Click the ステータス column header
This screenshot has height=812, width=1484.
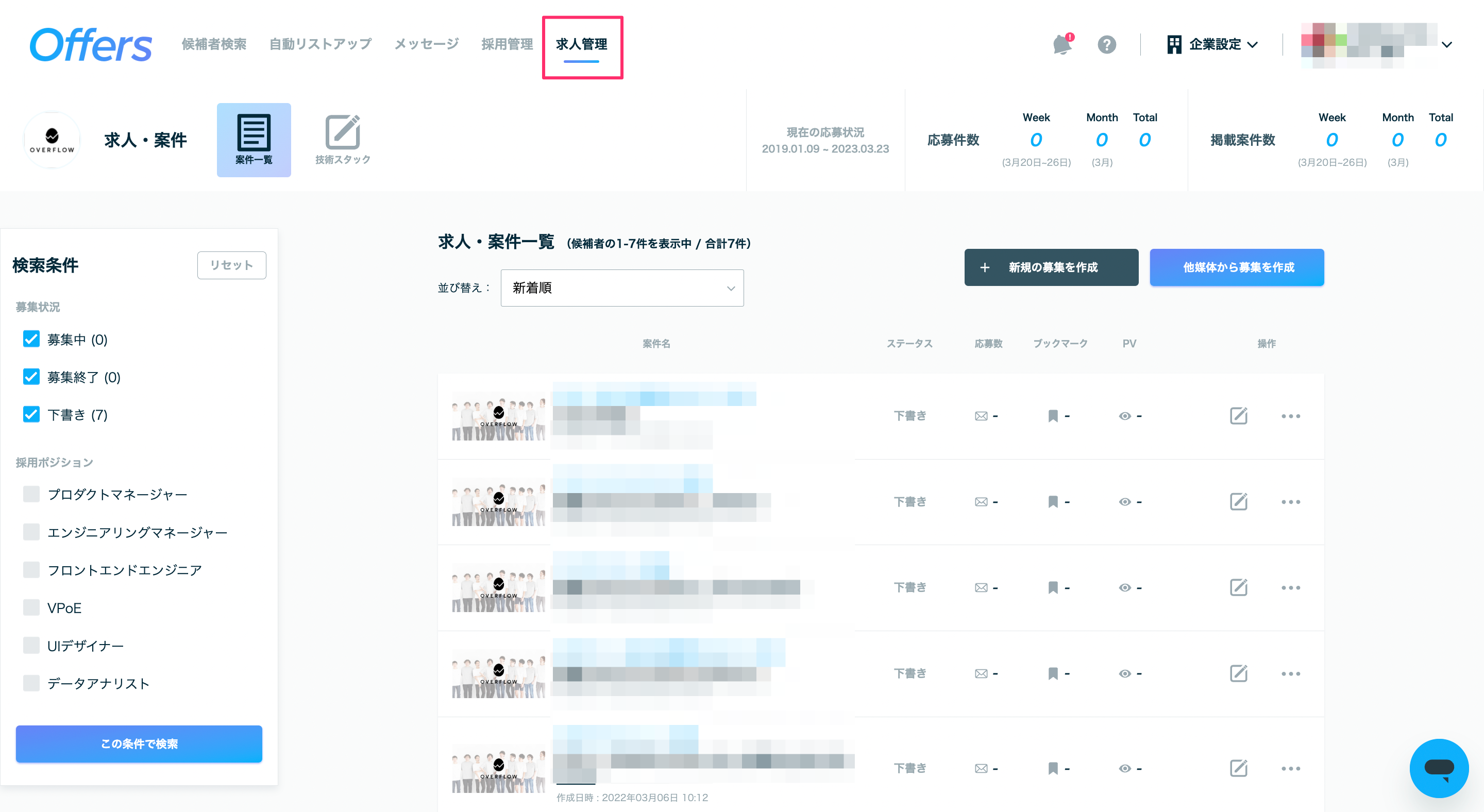click(909, 343)
